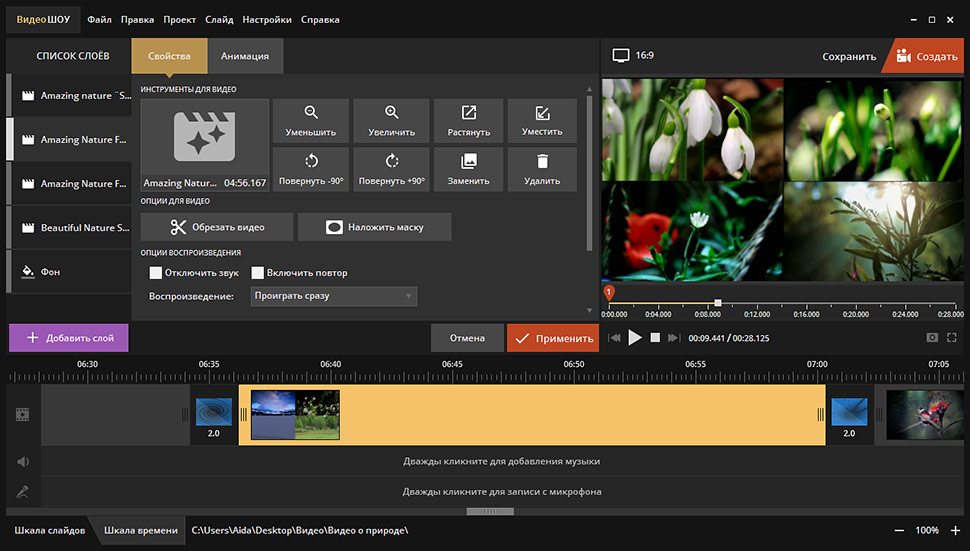Select layer Amazing nature "S...
Viewport: 970px width, 551px height.
(x=71, y=95)
